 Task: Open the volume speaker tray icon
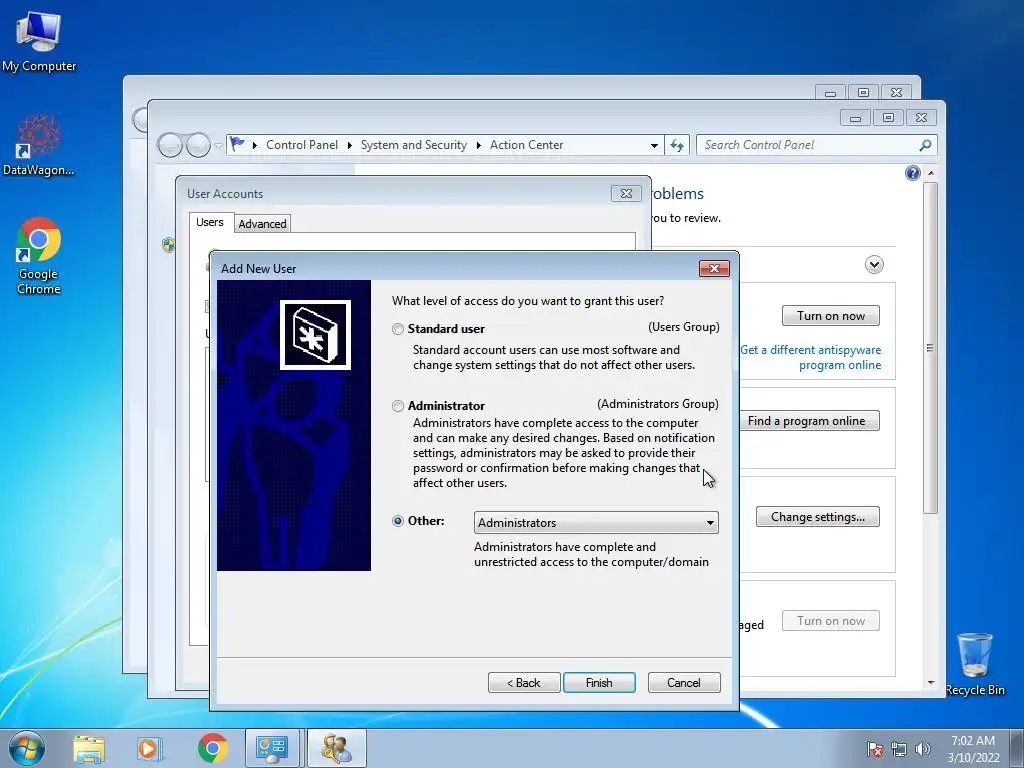923,749
